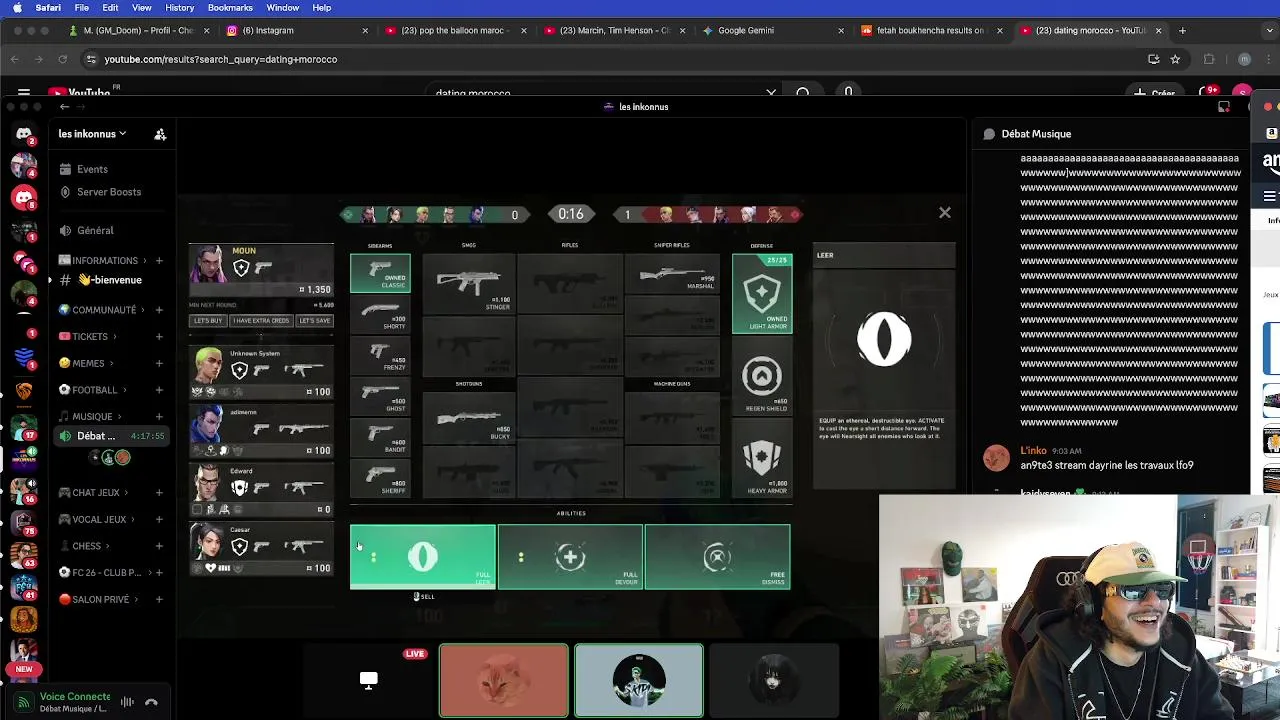
Task: Add a channel to FOOTBALL with plus icon
Action: pyautogui.click(x=159, y=390)
